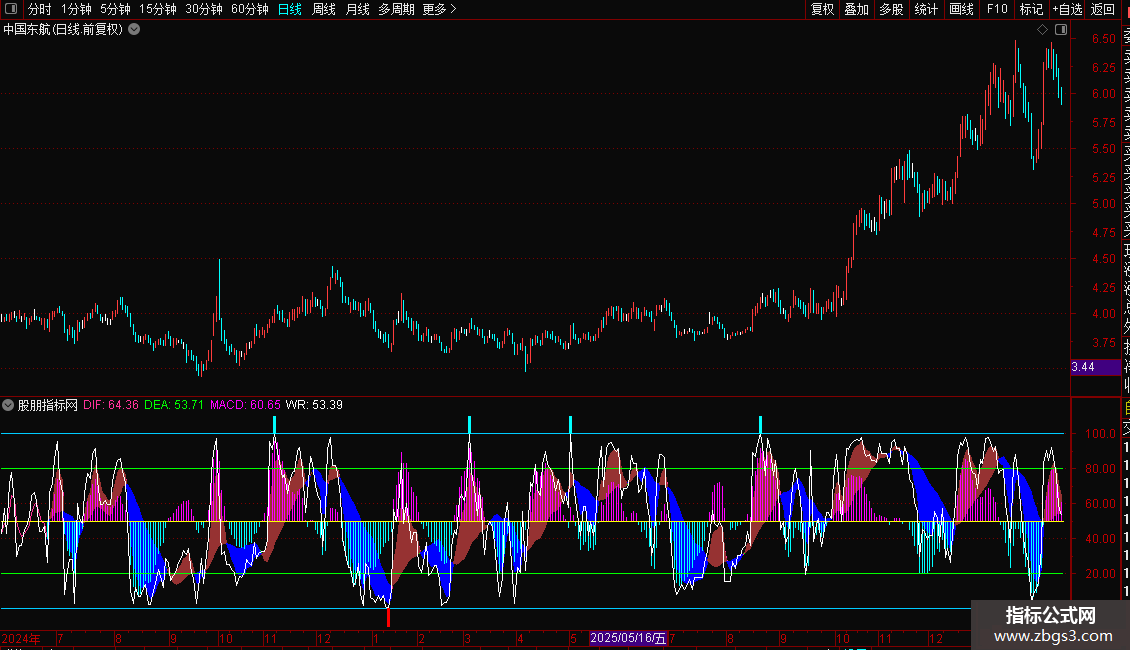This screenshot has height=650, width=1130.
Task: Switch to the 分时 intraday view
Action: click(x=39, y=9)
